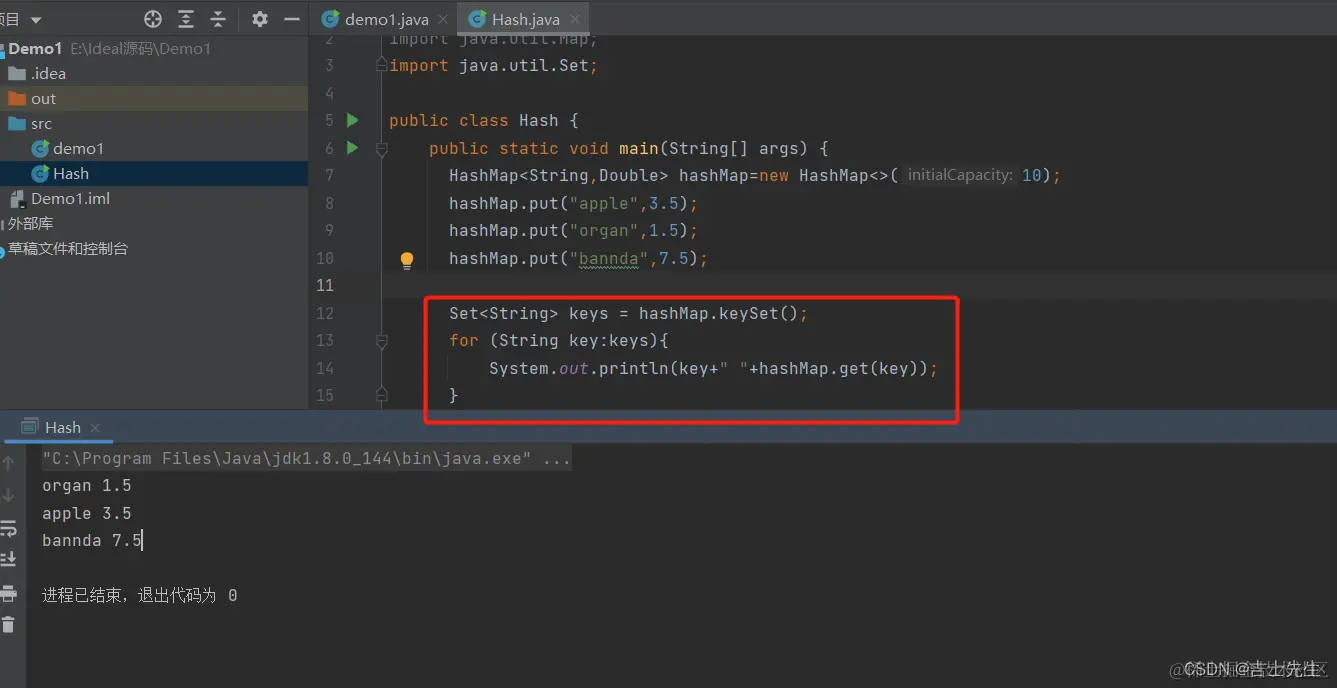Click line number 4 in gutter
The image size is (1337, 688).
(x=329, y=93)
